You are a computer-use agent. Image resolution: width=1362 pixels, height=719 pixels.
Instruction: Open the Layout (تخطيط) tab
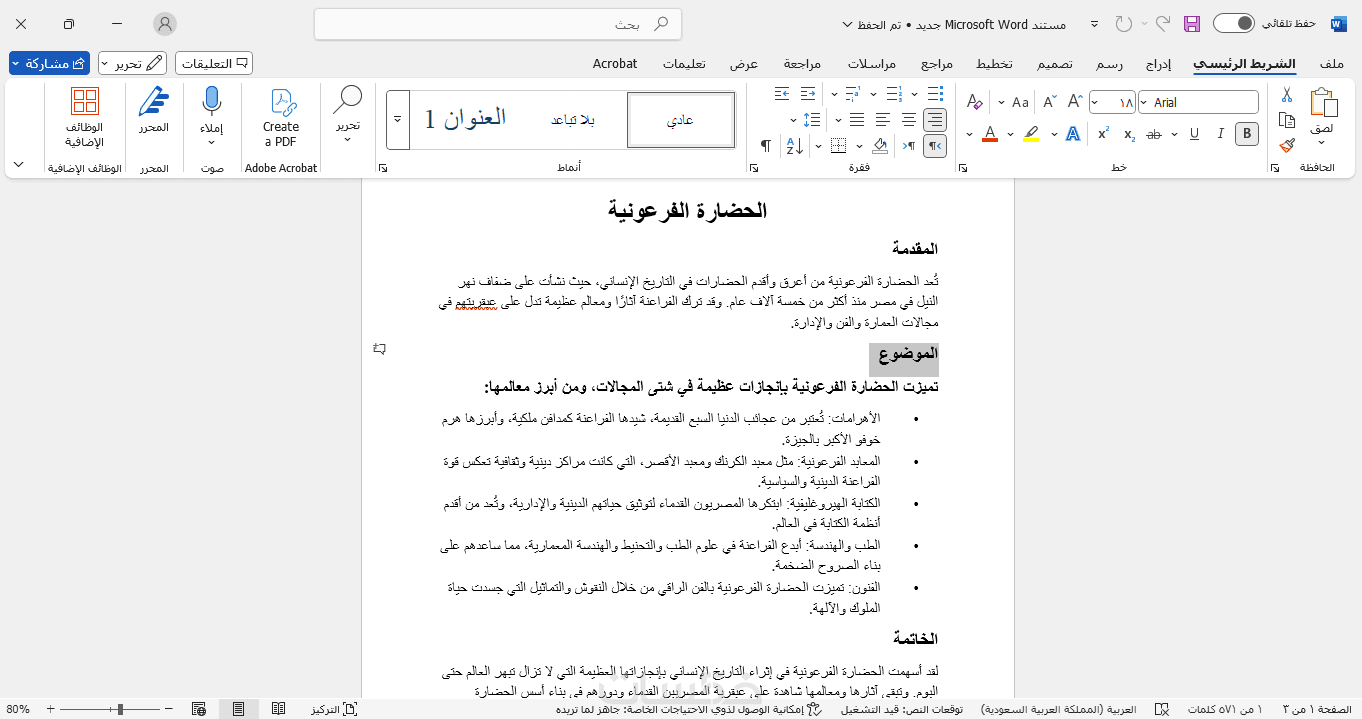coord(994,63)
